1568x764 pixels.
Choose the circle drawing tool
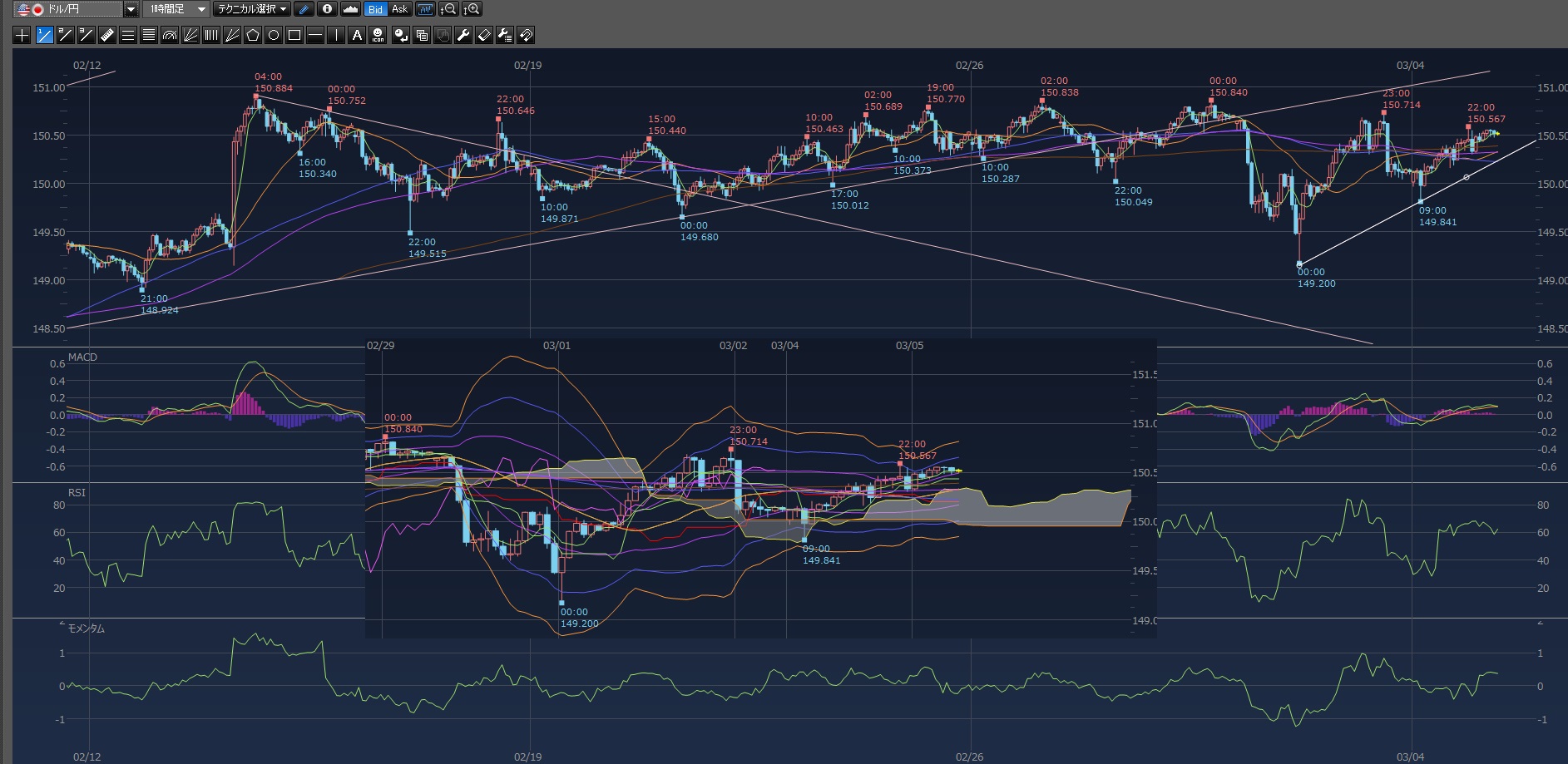tap(274, 35)
